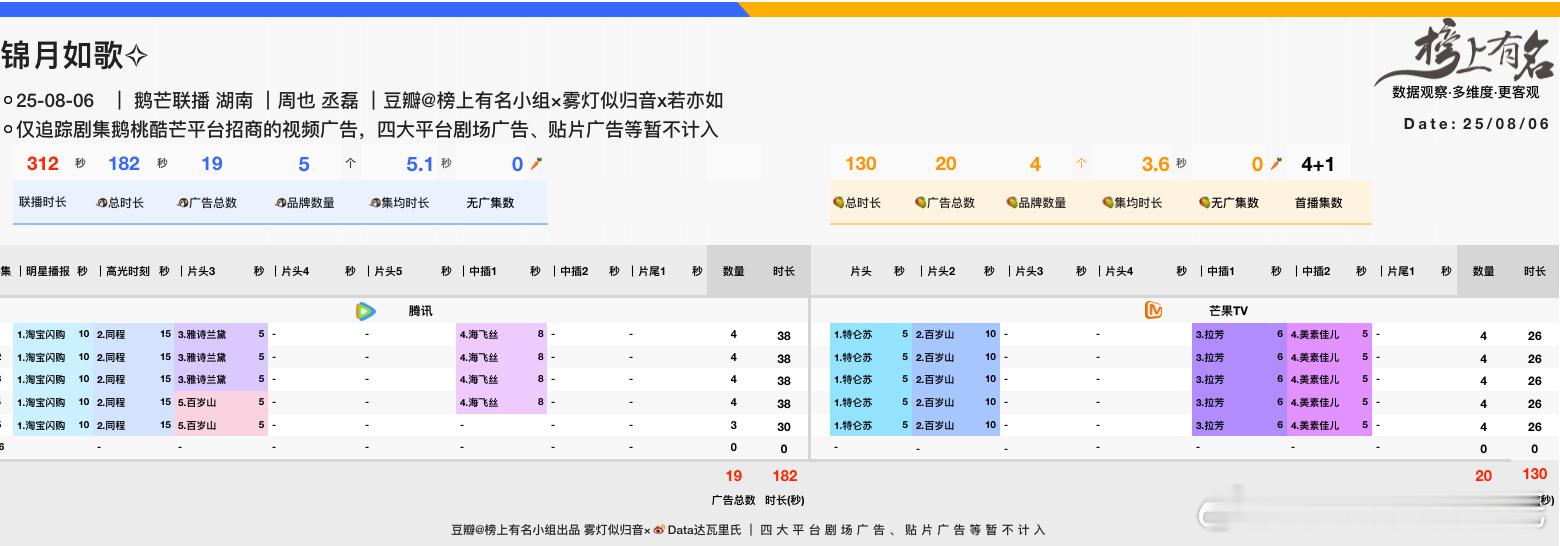Screen dimensions: 1560x546
Task: Click the 数据观察·多维度·更客观 slogan
Action: pyautogui.click(x=1465, y=93)
